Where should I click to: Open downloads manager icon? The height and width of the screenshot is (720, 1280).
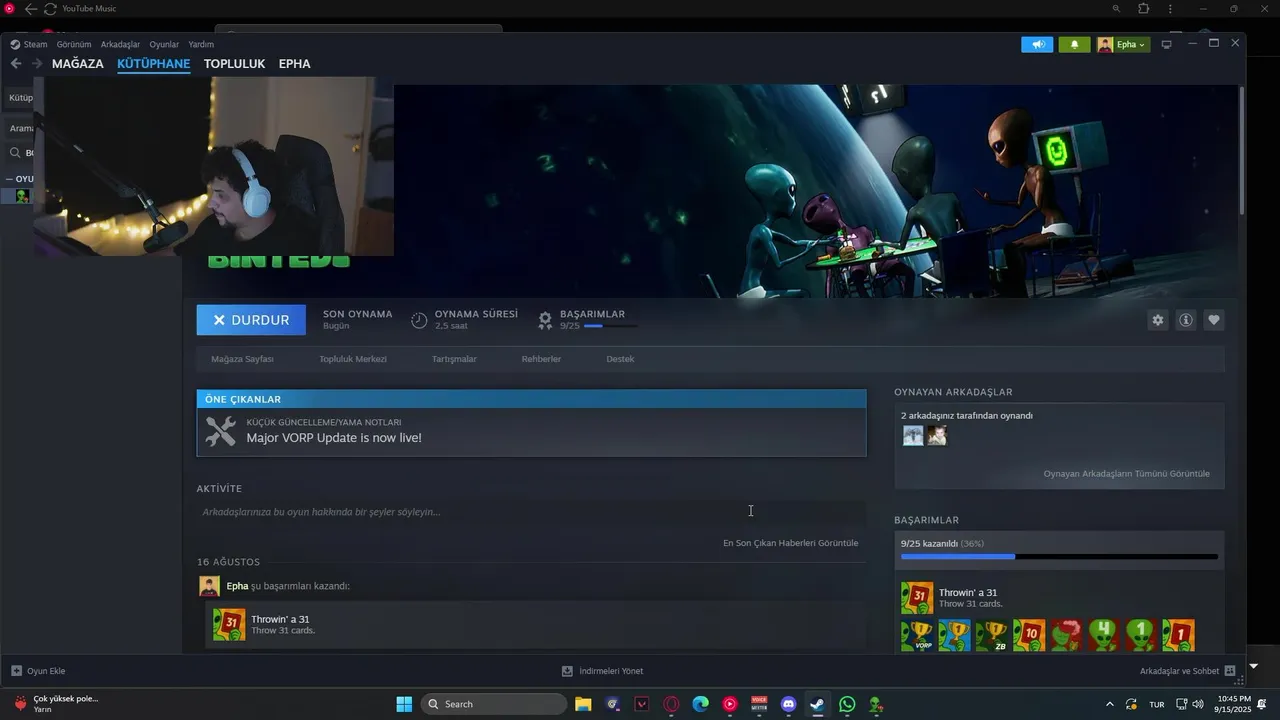[567, 671]
